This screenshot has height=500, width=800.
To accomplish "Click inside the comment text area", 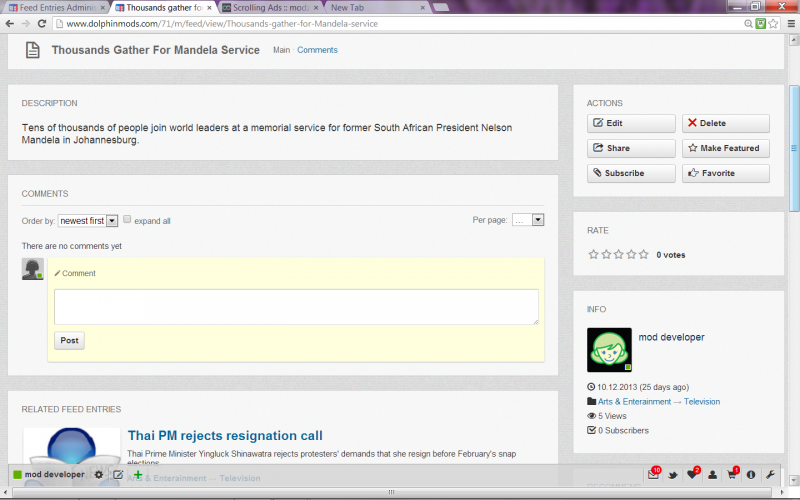I will coord(296,307).
